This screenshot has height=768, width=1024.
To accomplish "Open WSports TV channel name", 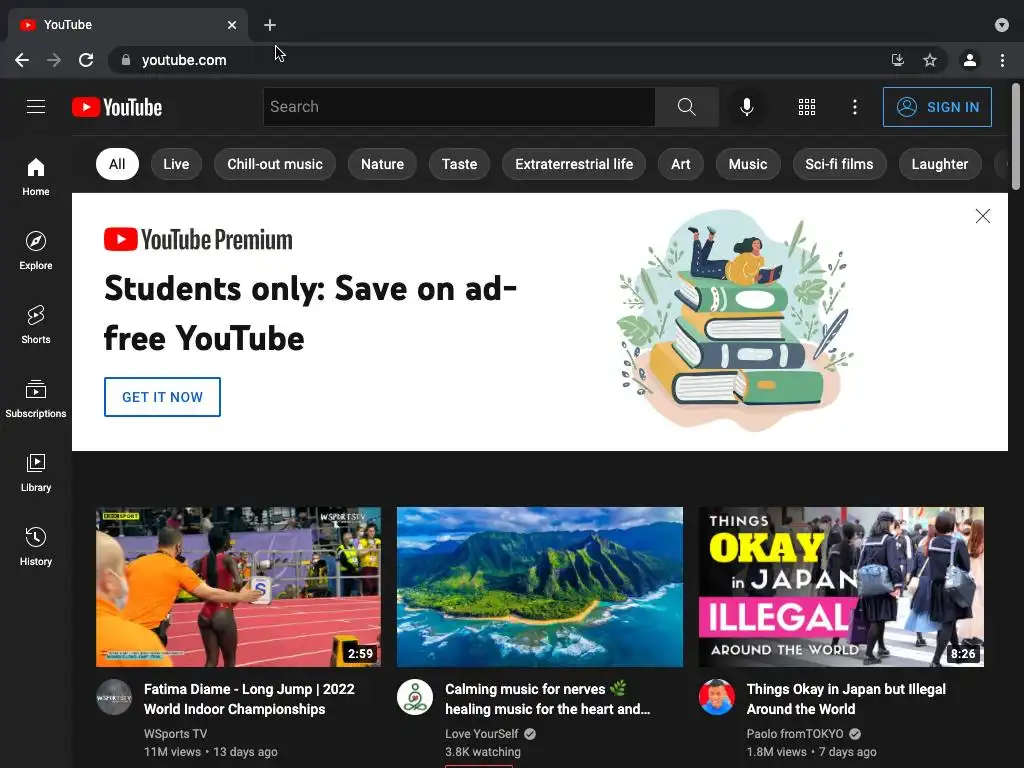I will click(x=176, y=733).
